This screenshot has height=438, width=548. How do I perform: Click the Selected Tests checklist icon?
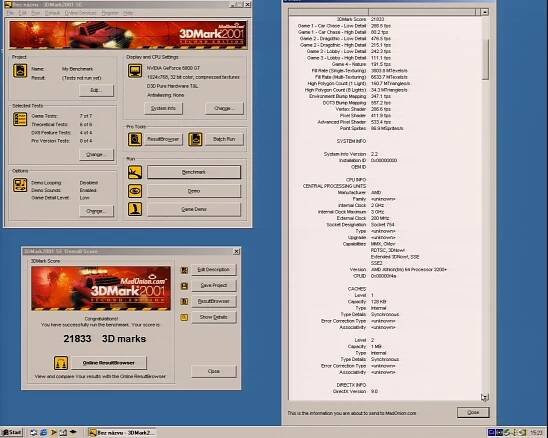(20, 119)
